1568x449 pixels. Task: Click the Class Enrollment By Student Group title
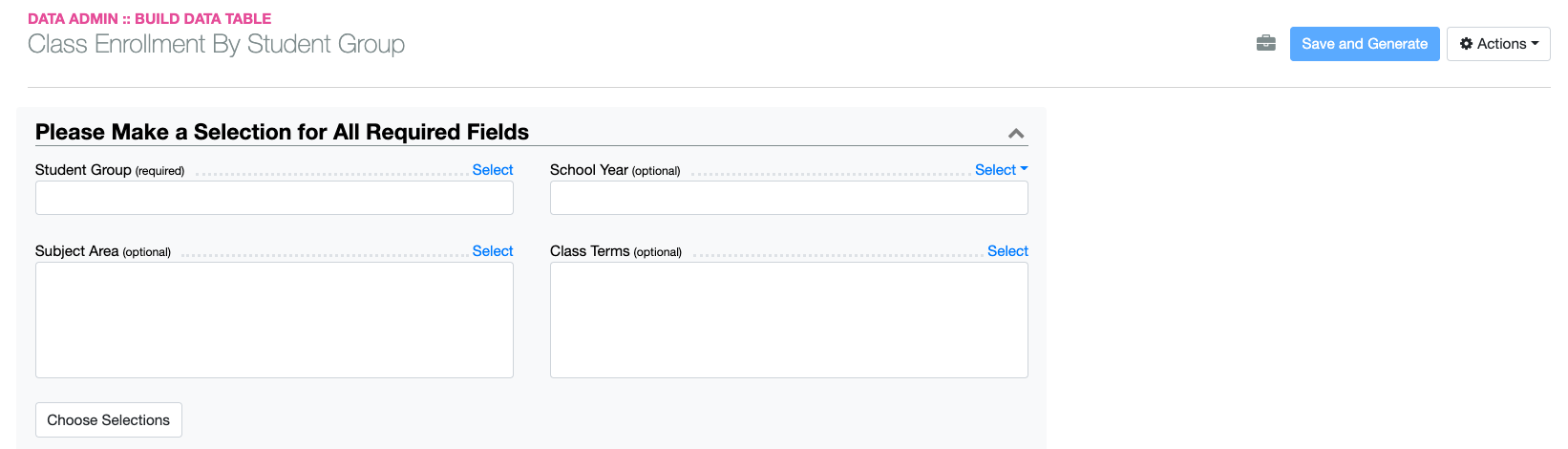tap(216, 44)
